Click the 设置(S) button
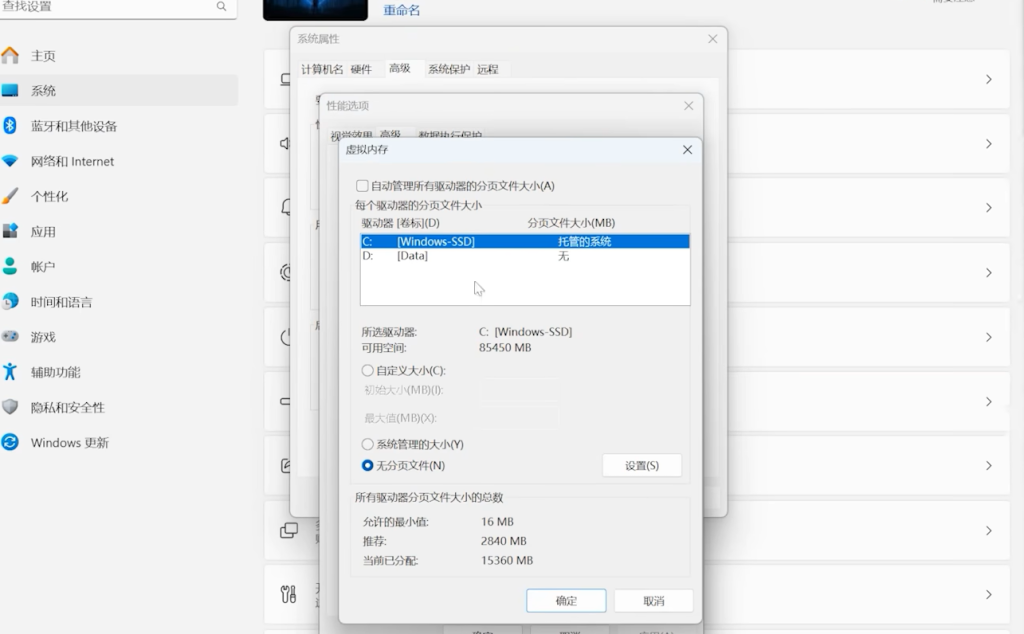The width and height of the screenshot is (1024, 634). pyautogui.click(x=641, y=466)
